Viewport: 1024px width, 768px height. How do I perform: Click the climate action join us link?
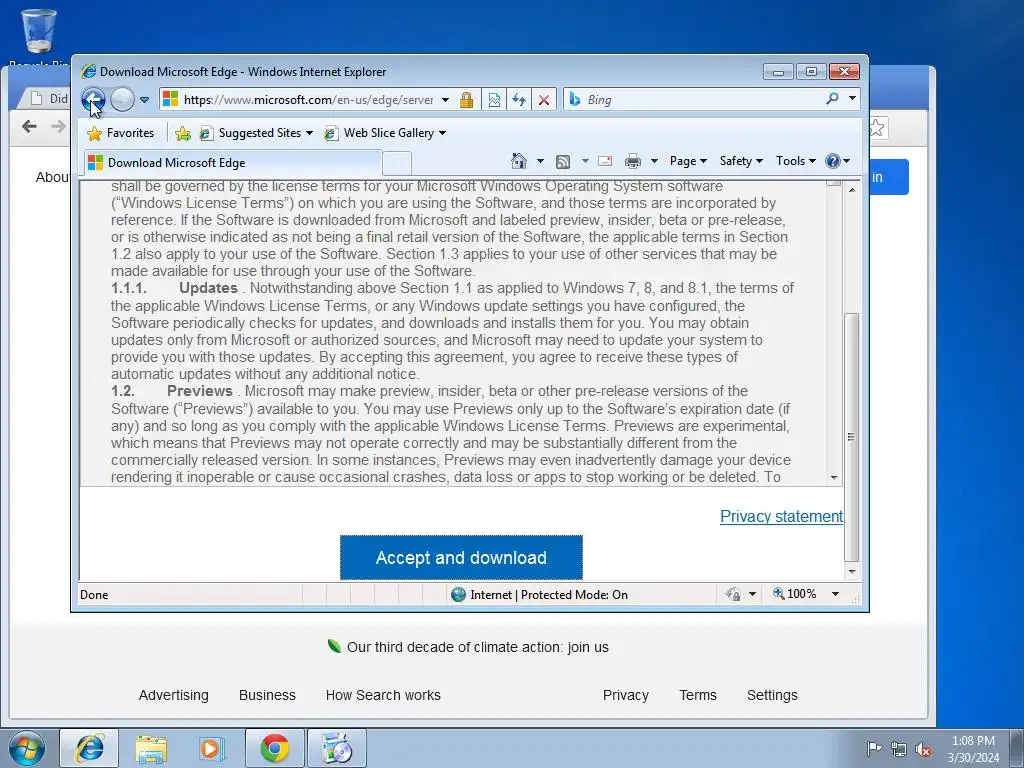coord(477,647)
